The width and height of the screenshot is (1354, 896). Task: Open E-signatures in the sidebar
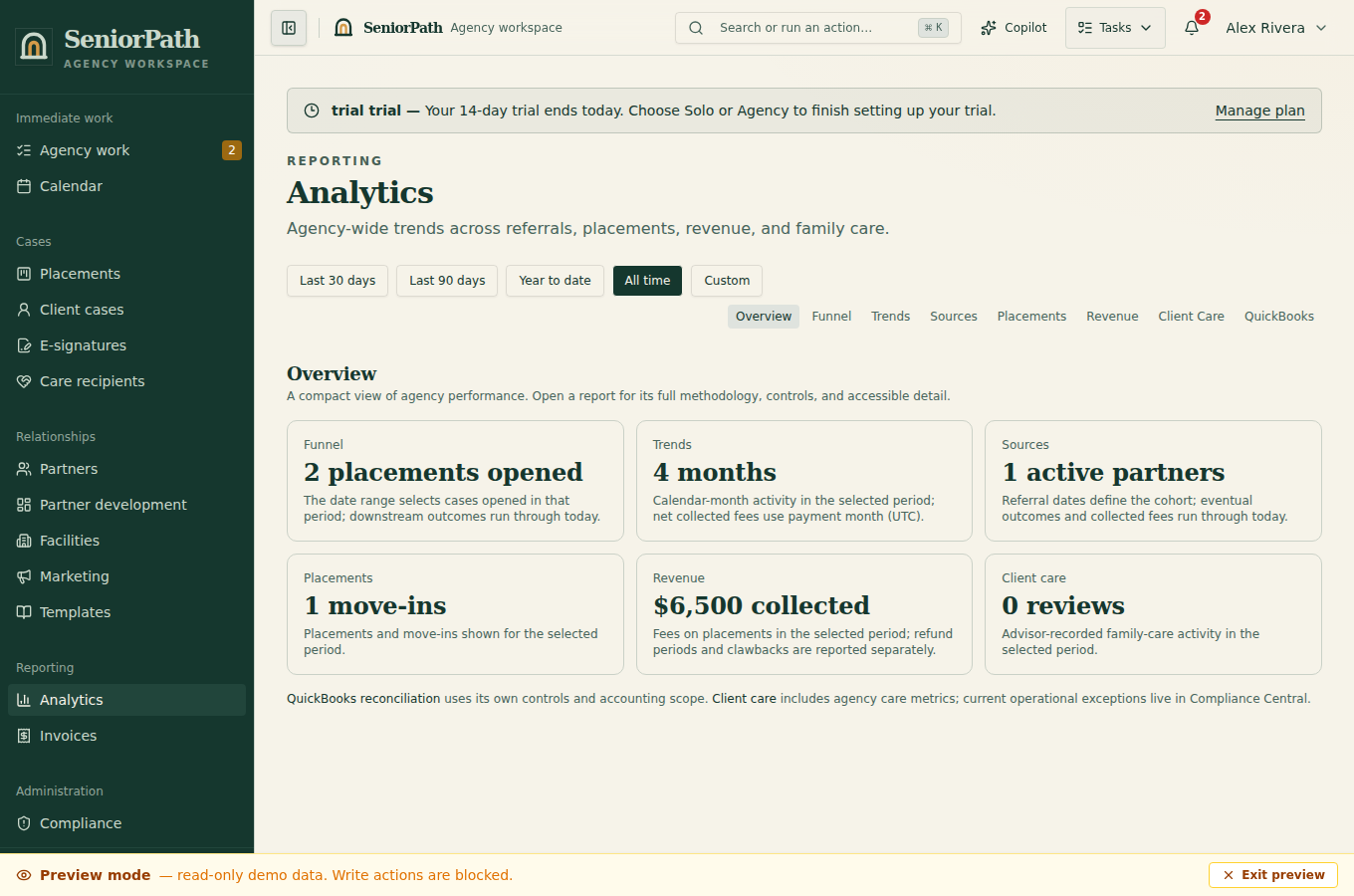coord(126,345)
